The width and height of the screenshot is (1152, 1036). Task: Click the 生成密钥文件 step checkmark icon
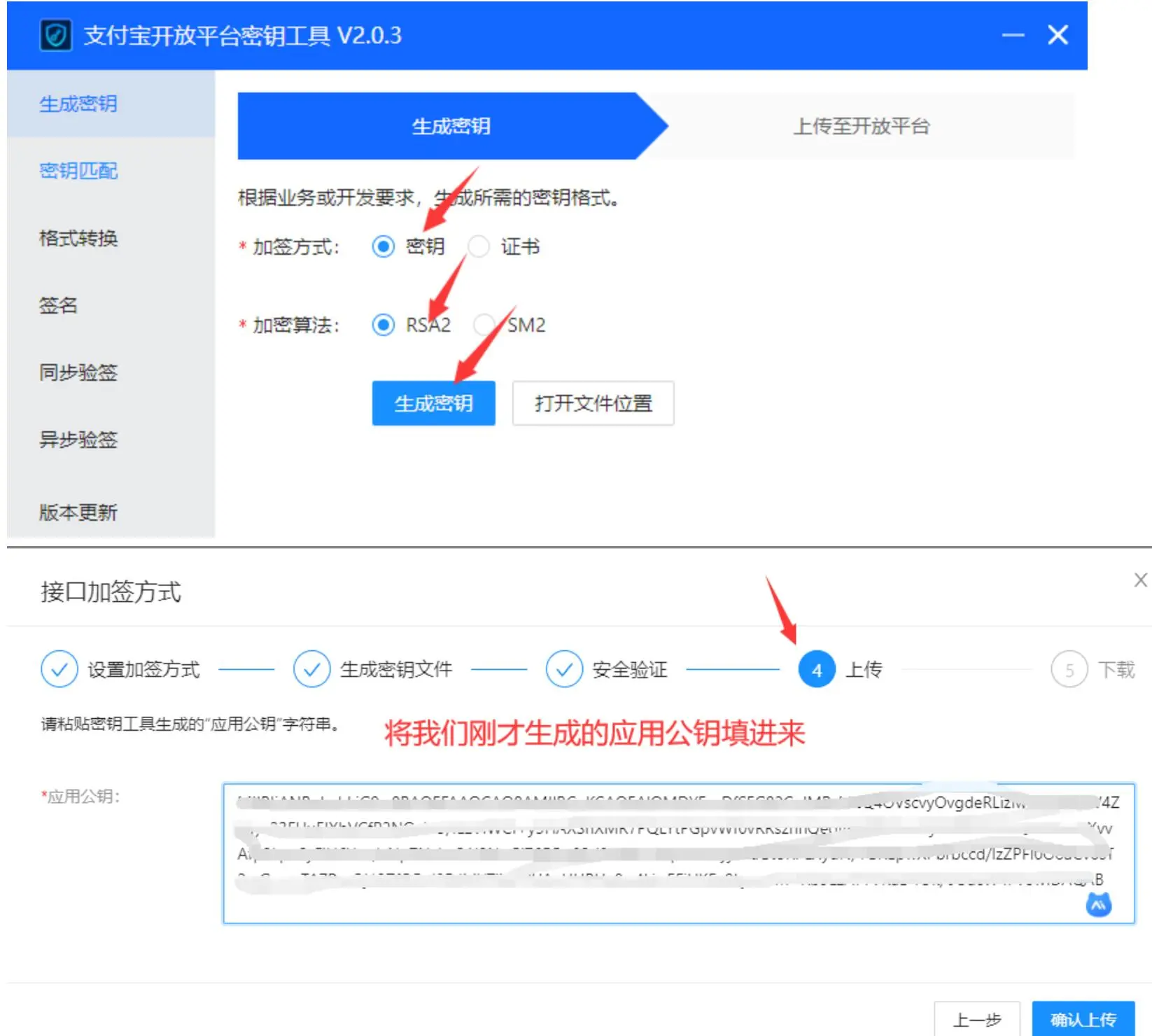[311, 669]
